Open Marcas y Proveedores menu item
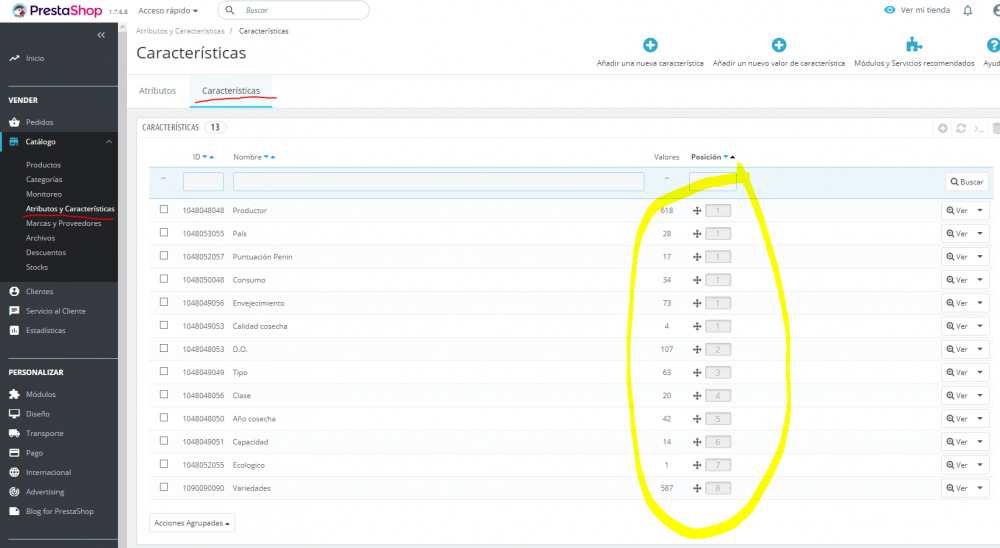1000x548 pixels. pos(64,223)
